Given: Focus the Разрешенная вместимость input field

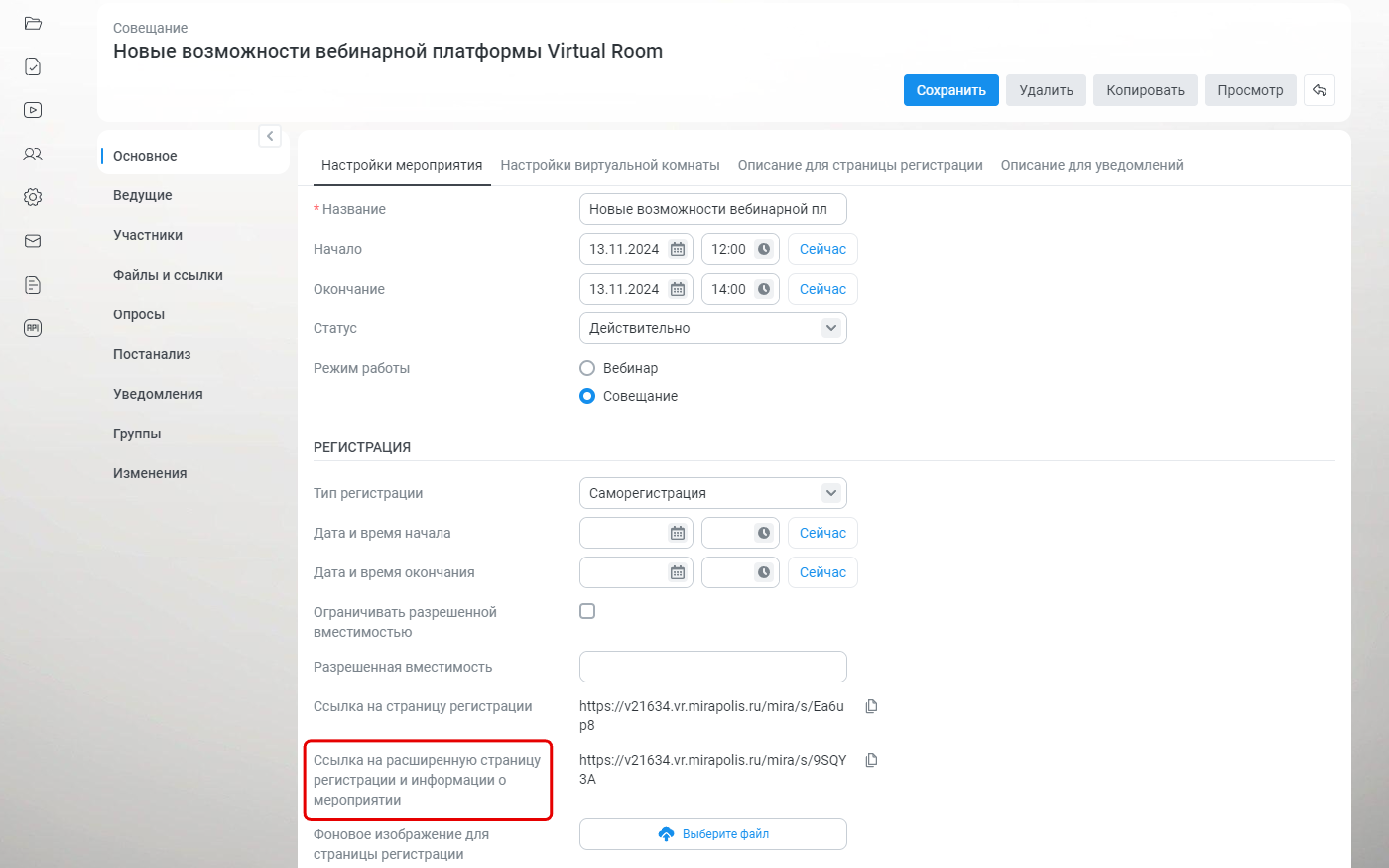Looking at the screenshot, I should pyautogui.click(x=712, y=667).
